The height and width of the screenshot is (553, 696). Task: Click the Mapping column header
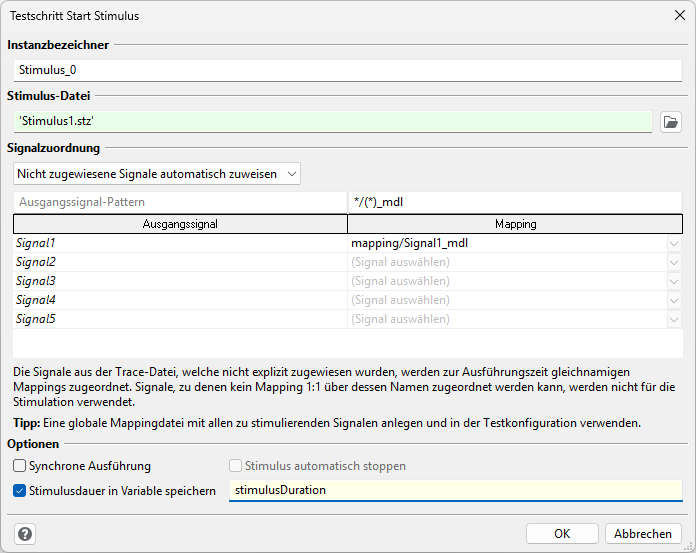click(515, 224)
